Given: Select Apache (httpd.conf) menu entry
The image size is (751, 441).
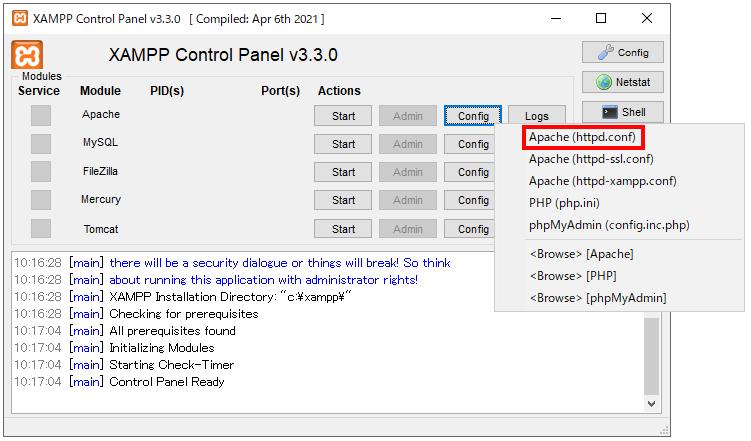Looking at the screenshot, I should (583, 137).
